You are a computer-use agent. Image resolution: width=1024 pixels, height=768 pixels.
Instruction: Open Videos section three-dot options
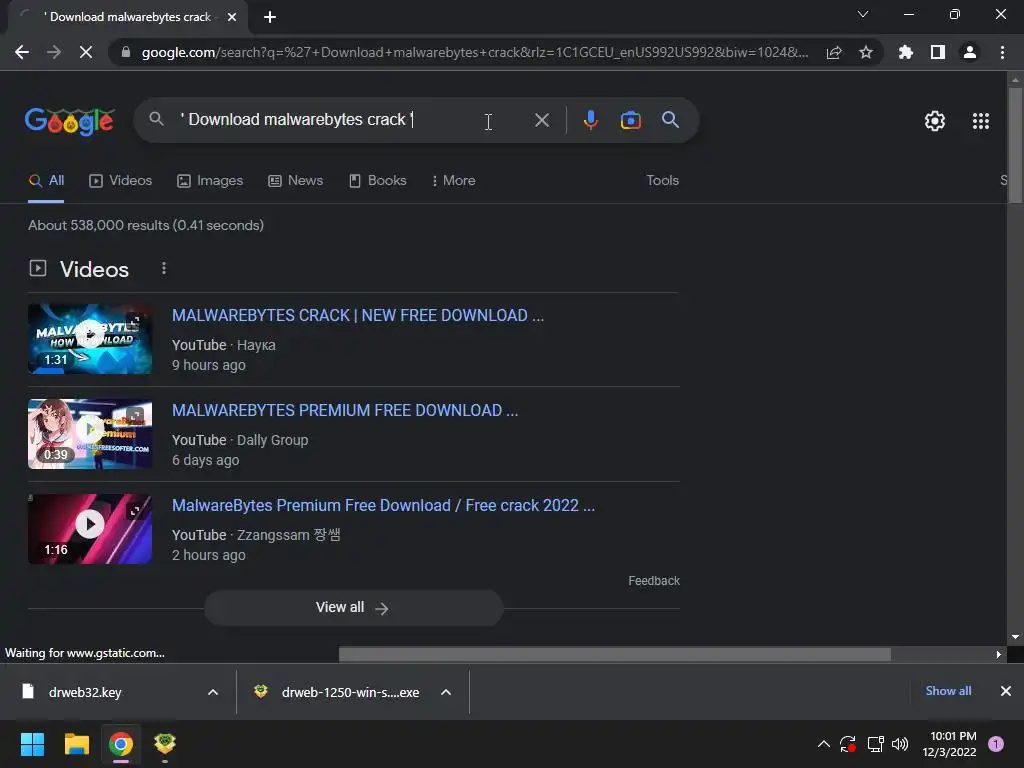pyautogui.click(x=164, y=268)
